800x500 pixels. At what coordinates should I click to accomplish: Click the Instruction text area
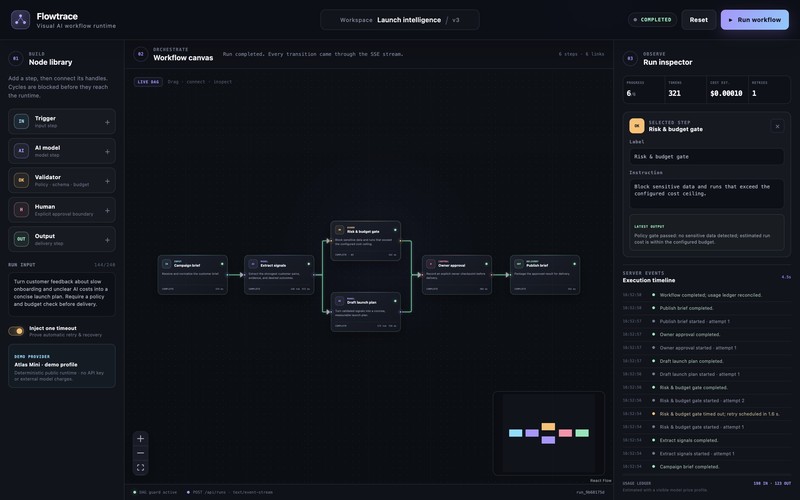point(706,193)
